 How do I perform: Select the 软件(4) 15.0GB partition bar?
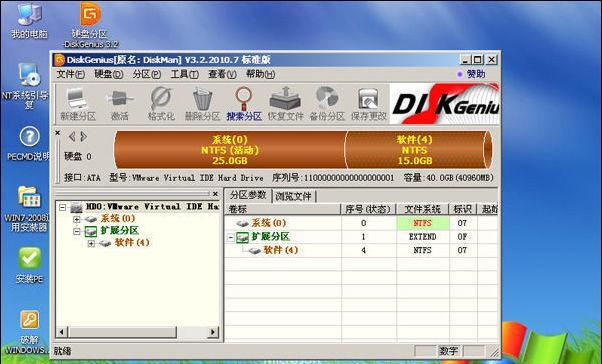pyautogui.click(x=415, y=150)
